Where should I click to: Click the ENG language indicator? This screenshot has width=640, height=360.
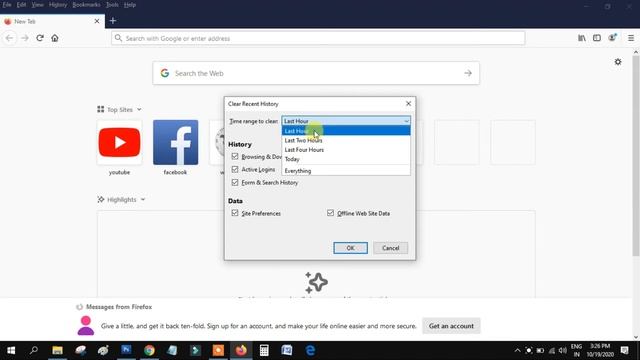(x=576, y=350)
